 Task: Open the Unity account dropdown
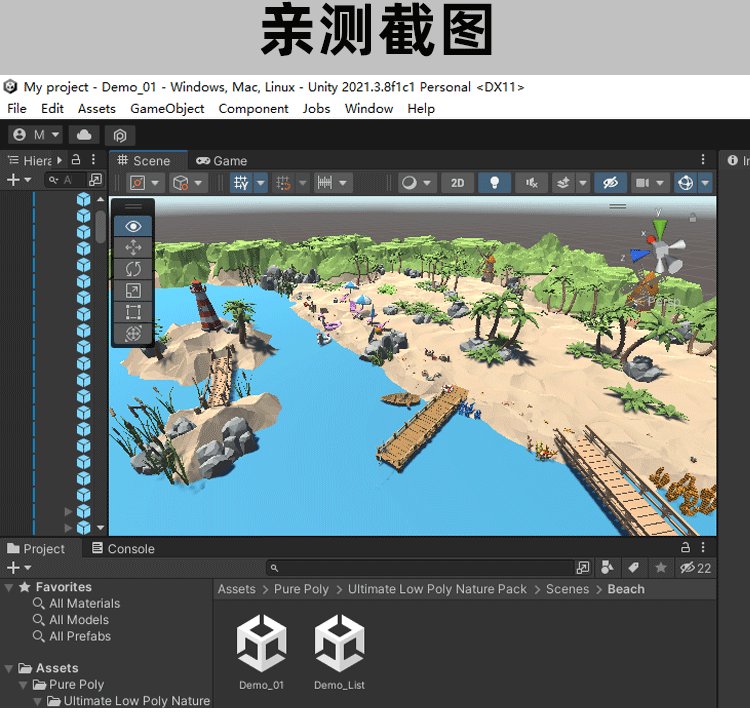(36, 135)
